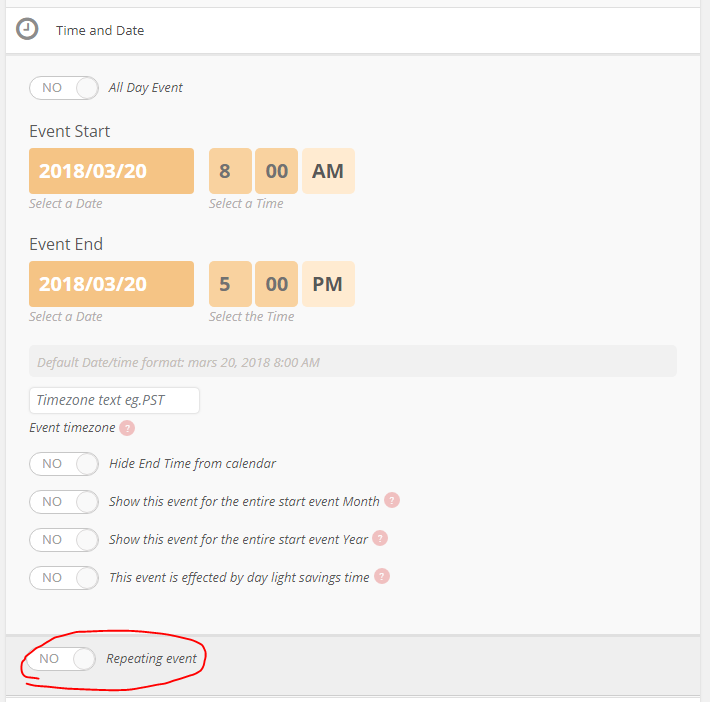Click help icon for day light savings time
710x702 pixels.
pos(382,577)
